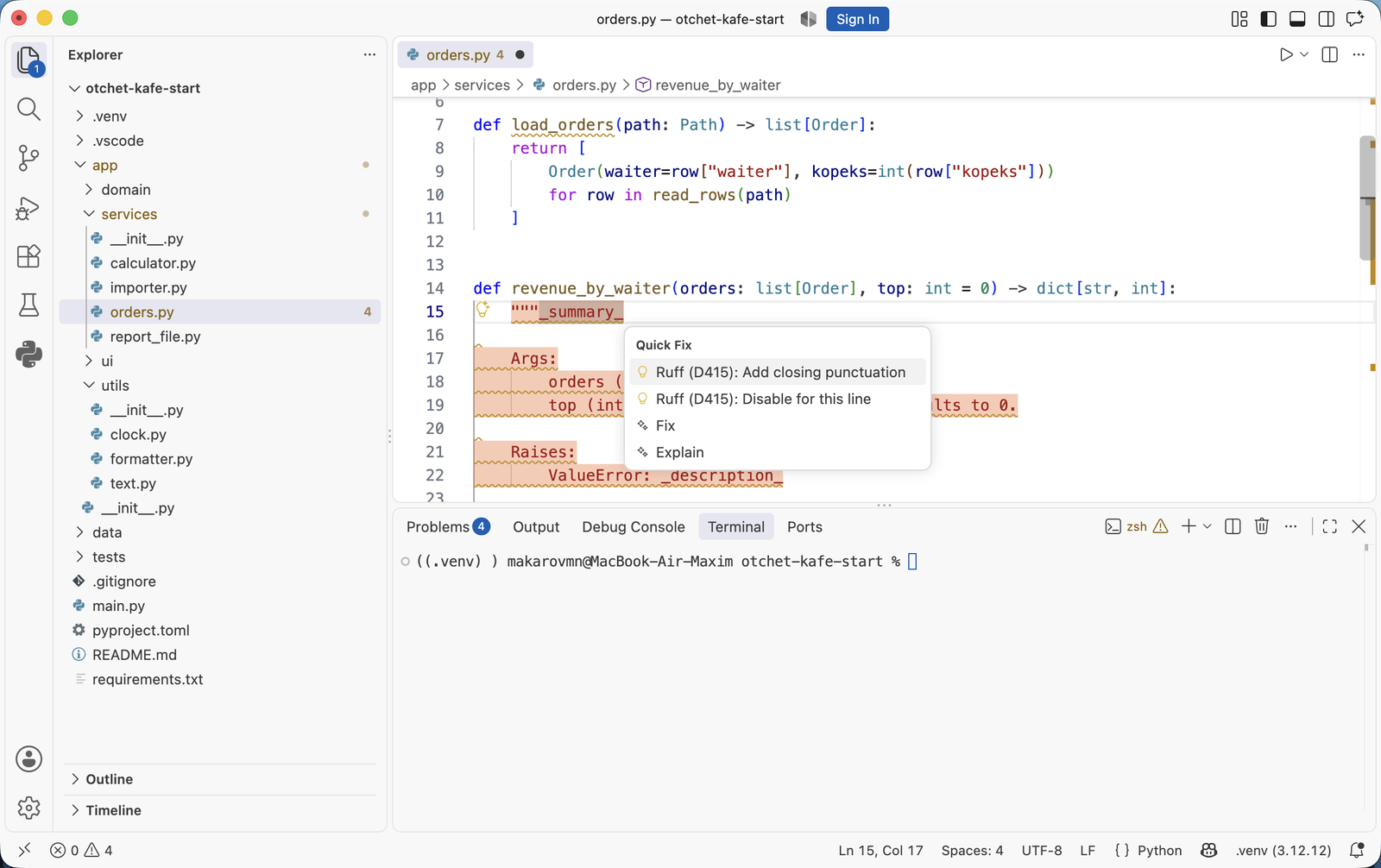The image size is (1381, 868).
Task: Open errors and warnings count in status bar
Action: 81,850
